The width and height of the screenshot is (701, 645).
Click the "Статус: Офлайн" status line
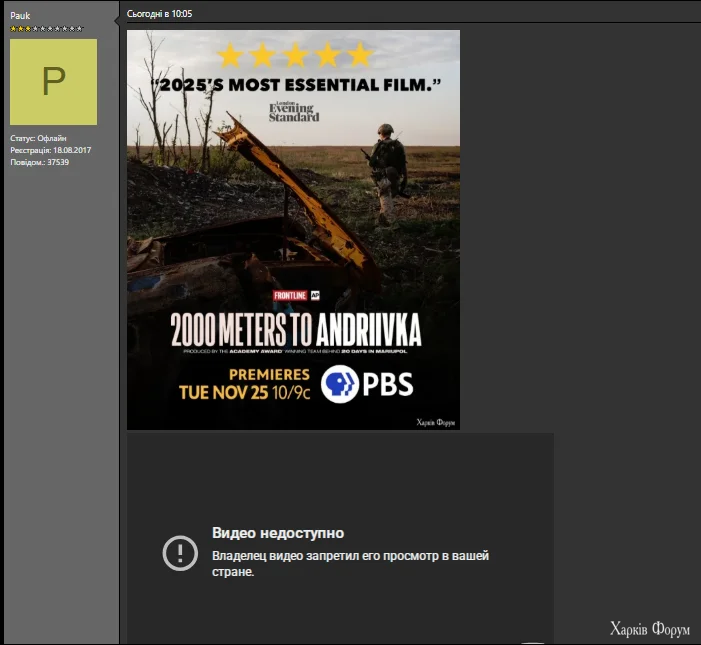[x=38, y=138]
